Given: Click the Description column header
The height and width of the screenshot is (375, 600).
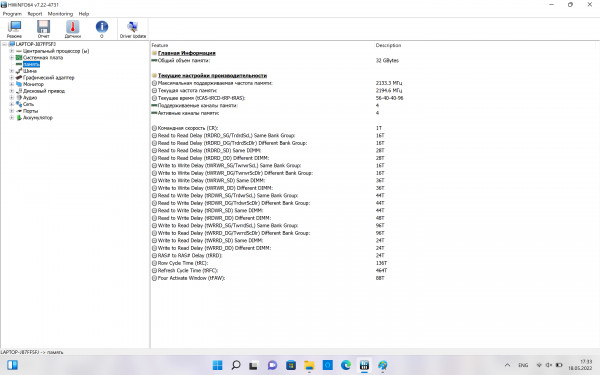Looking at the screenshot, I should [x=388, y=45].
